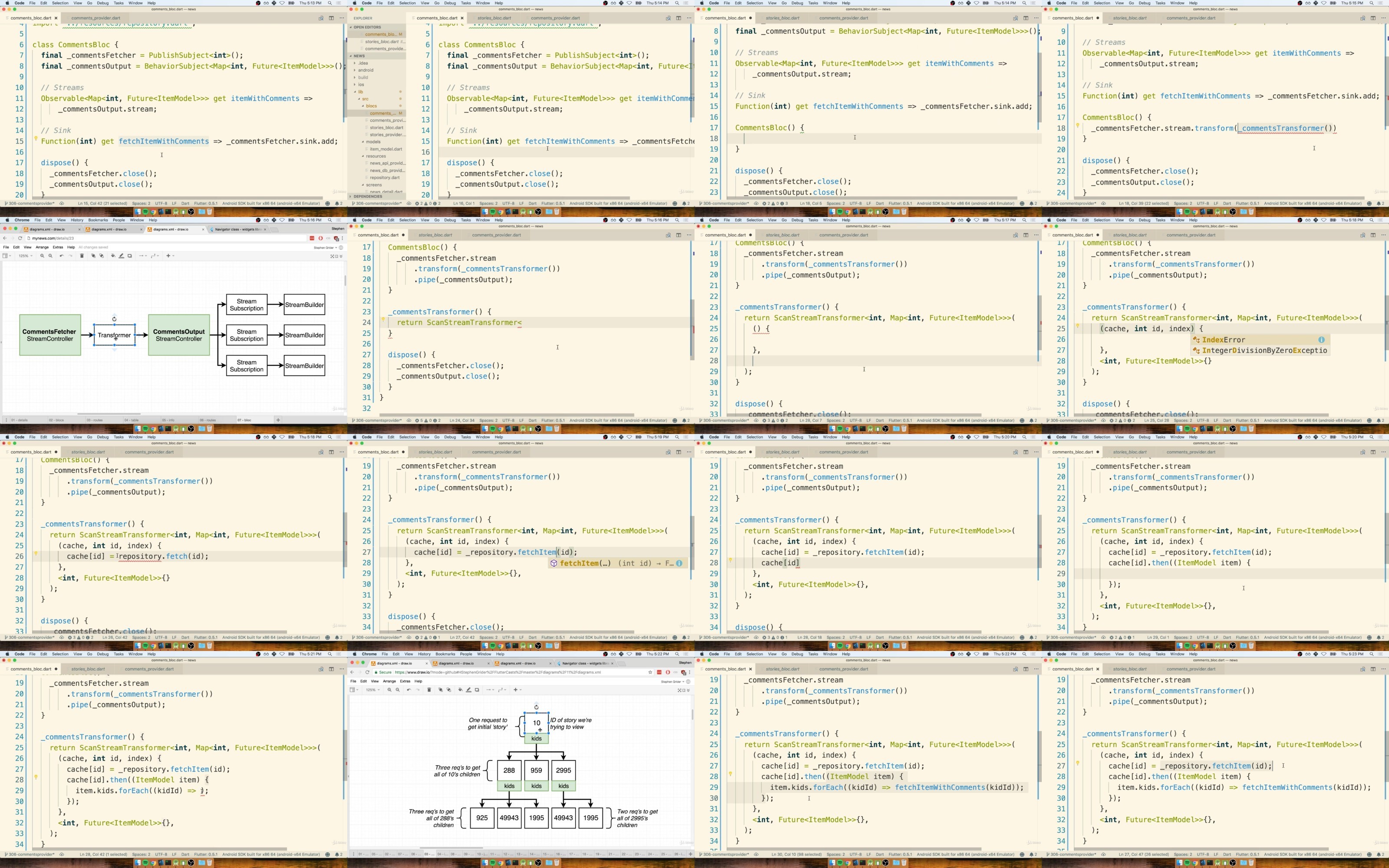Open item_model.dart in Explorer tree
The height and width of the screenshot is (868, 1389).
click(x=386, y=149)
